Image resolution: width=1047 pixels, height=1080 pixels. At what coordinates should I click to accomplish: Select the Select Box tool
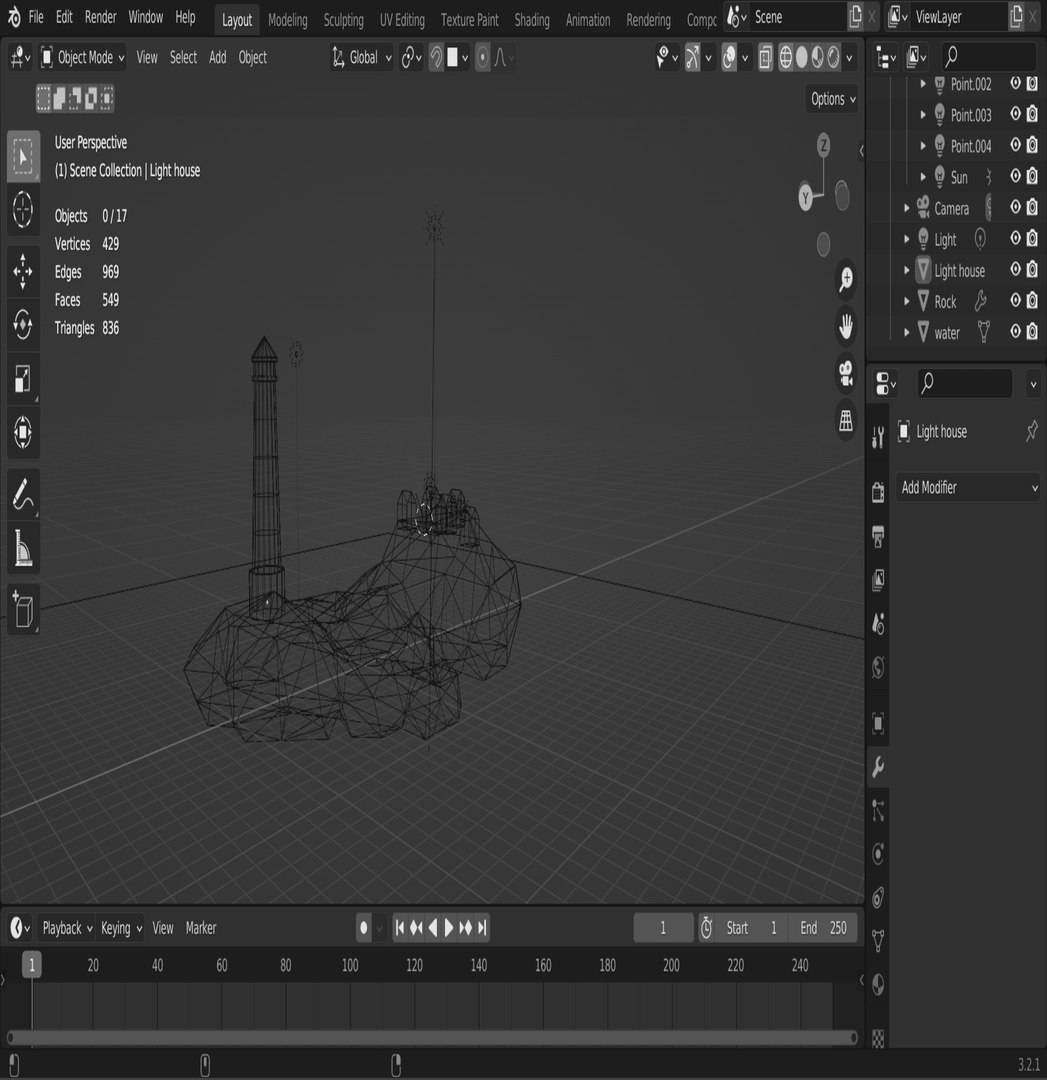23,156
